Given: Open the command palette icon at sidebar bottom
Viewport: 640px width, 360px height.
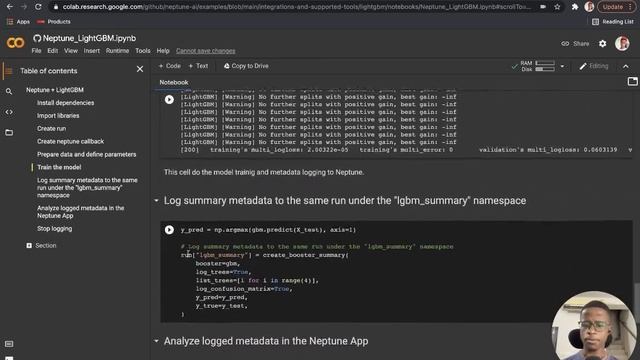Looking at the screenshot, I should pyautogui.click(x=9, y=344).
